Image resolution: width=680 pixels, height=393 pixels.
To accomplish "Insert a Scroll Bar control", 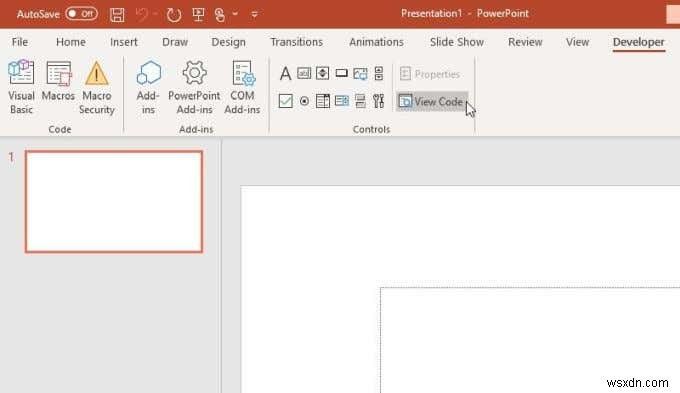I will 379,73.
